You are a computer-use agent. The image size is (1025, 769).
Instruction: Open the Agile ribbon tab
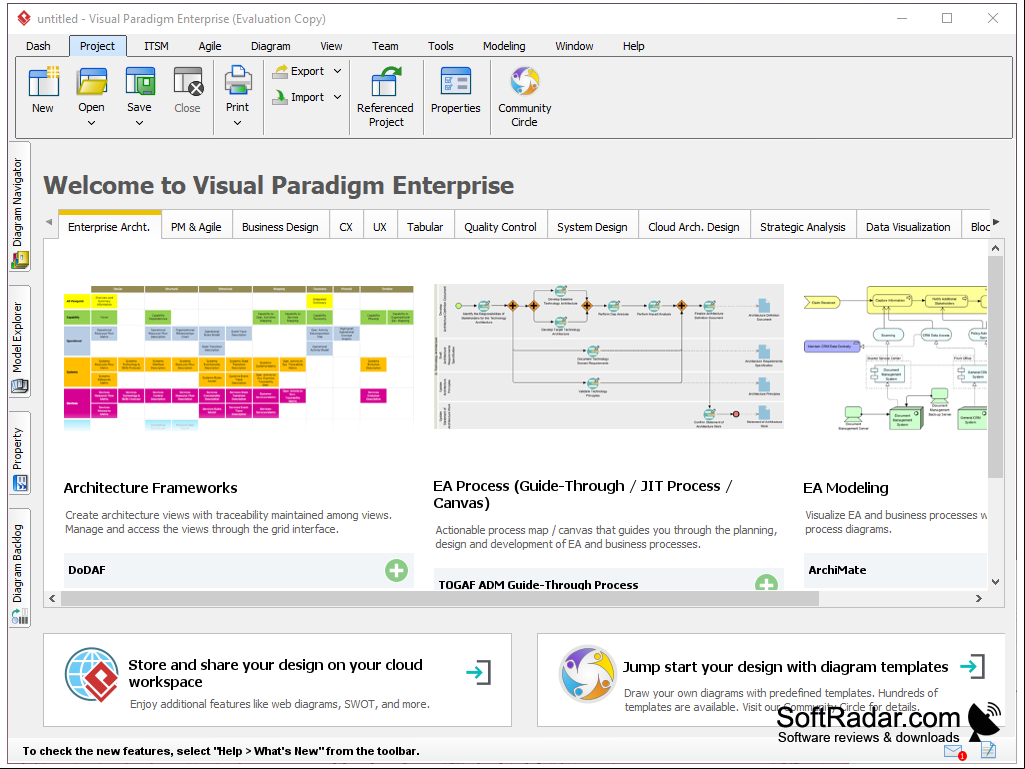[210, 46]
